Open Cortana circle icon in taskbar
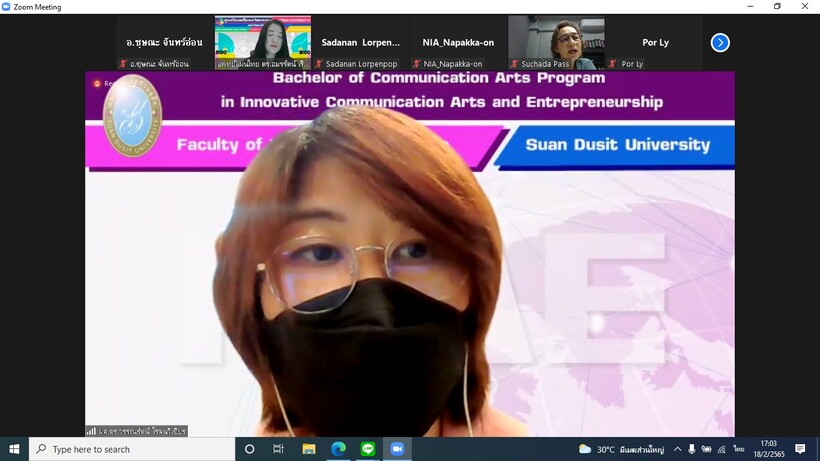 click(x=249, y=449)
